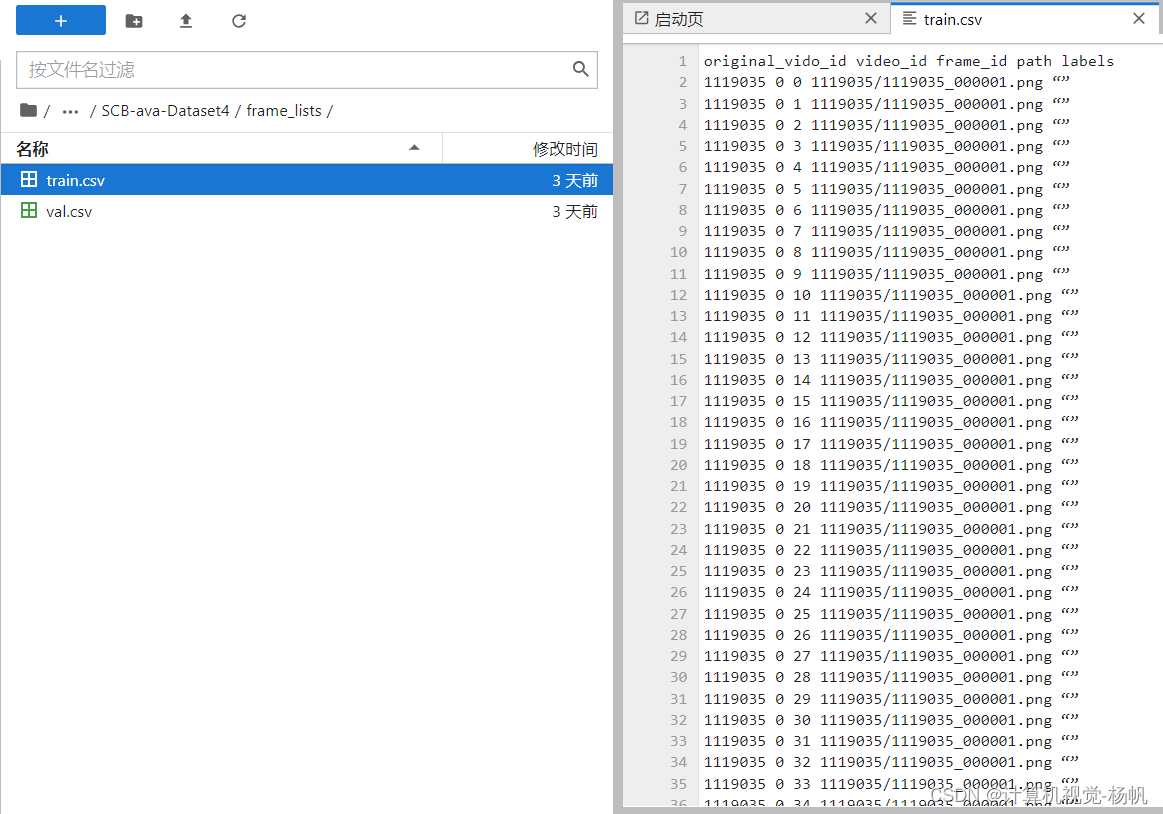Click the val.csv spreadsheet icon
Viewport: 1163px width, 814px height.
click(29, 211)
